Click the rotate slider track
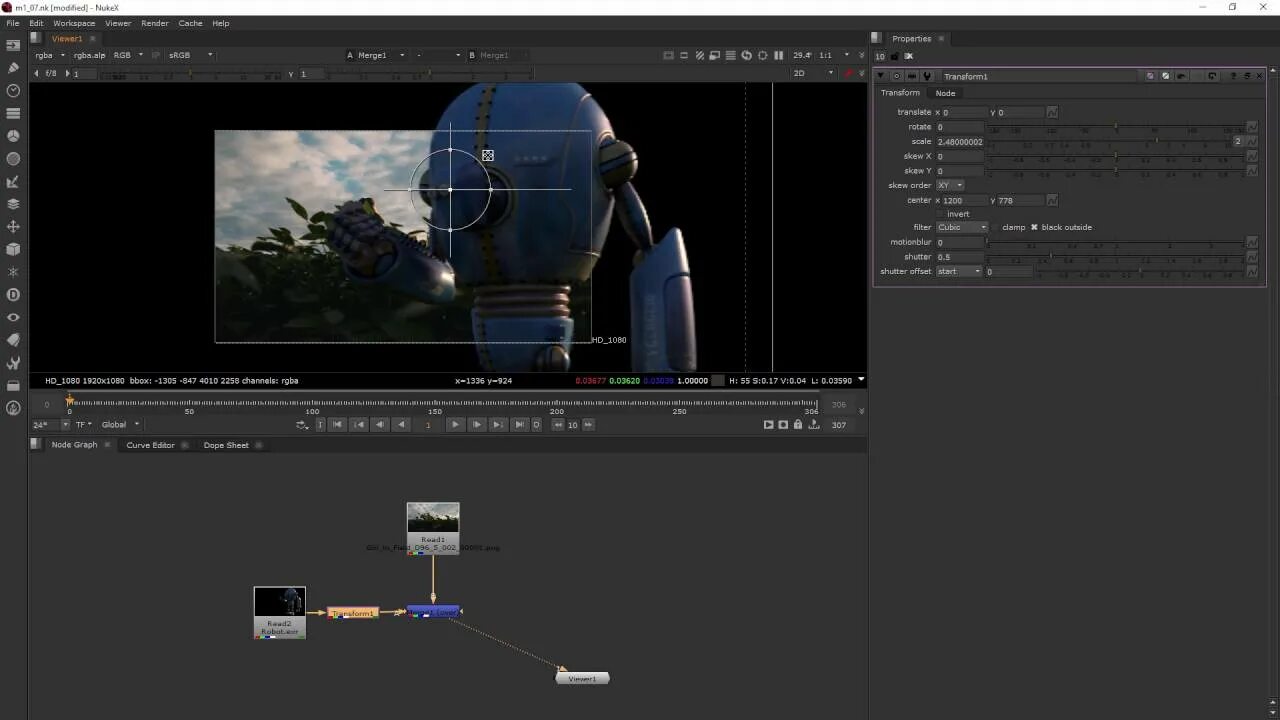Viewport: 1280px width, 720px height. tap(1115, 127)
